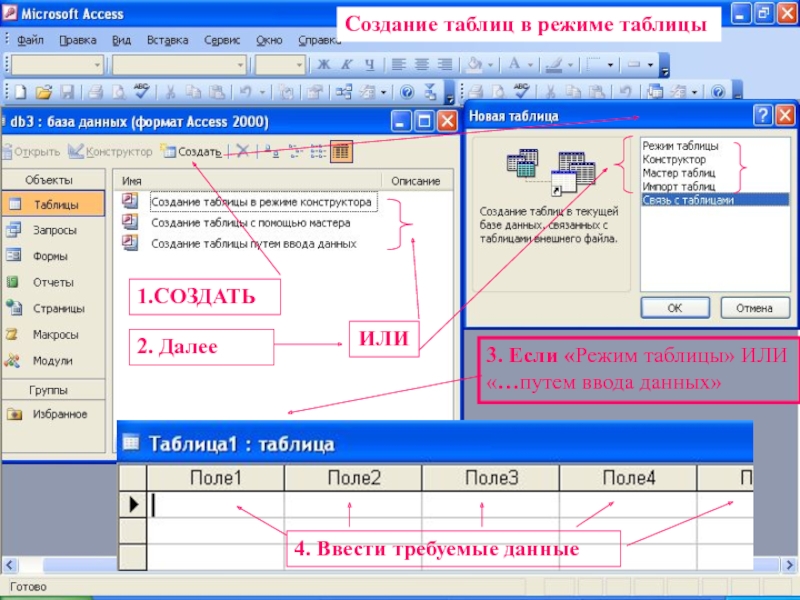Open the Файл menu
This screenshot has width=800, height=600.
point(30,40)
